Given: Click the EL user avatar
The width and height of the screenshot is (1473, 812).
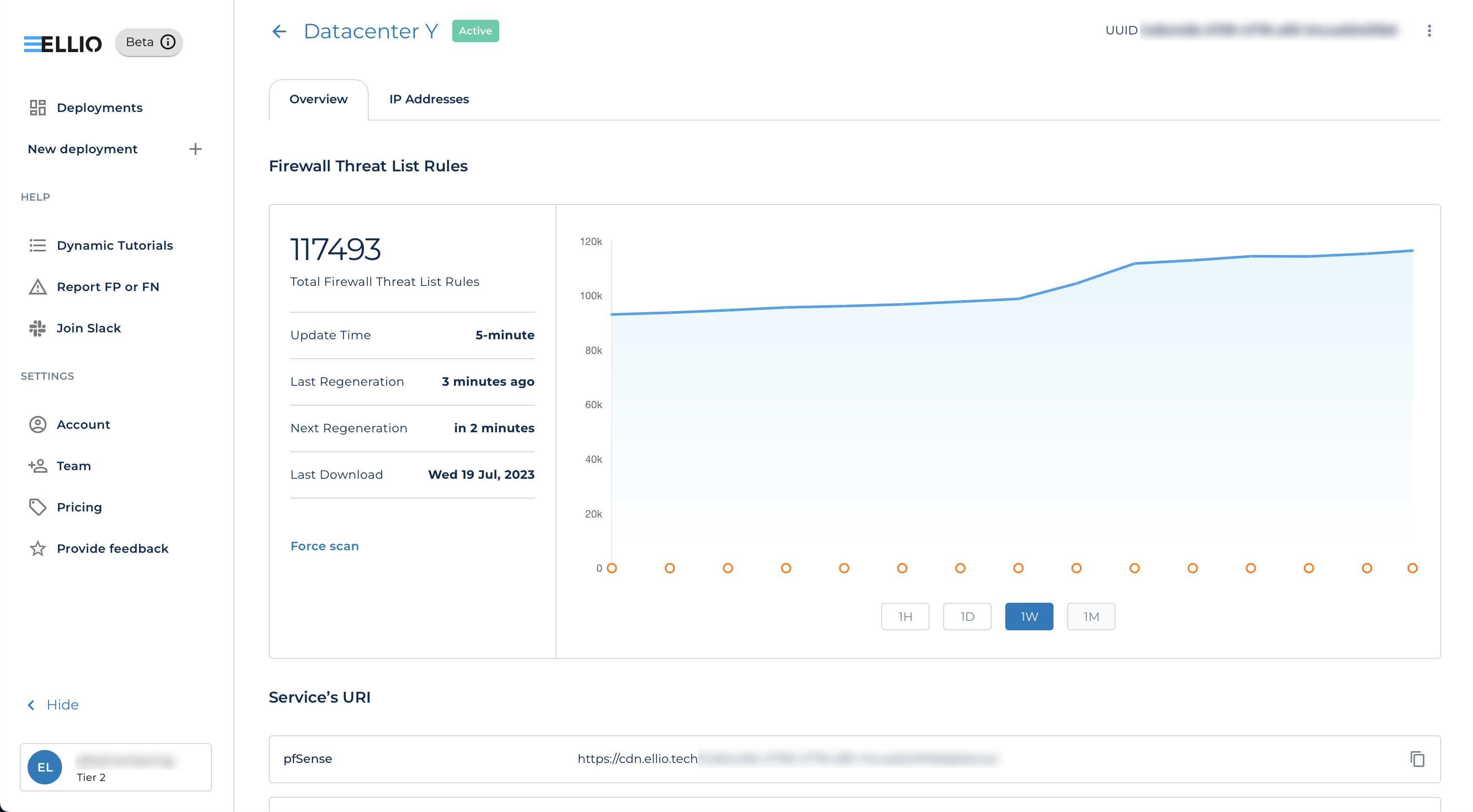Looking at the screenshot, I should tap(45, 767).
